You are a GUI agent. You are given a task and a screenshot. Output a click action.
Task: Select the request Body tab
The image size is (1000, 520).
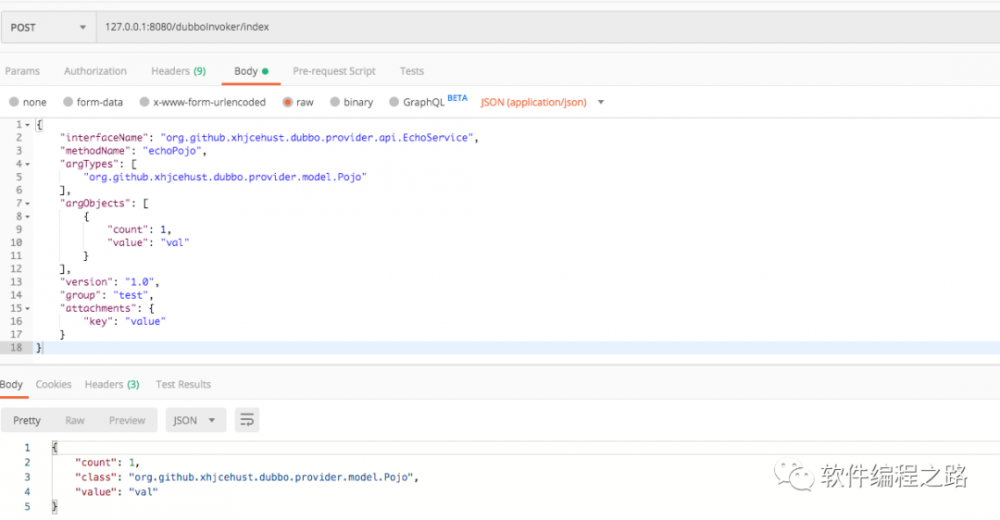(251, 71)
